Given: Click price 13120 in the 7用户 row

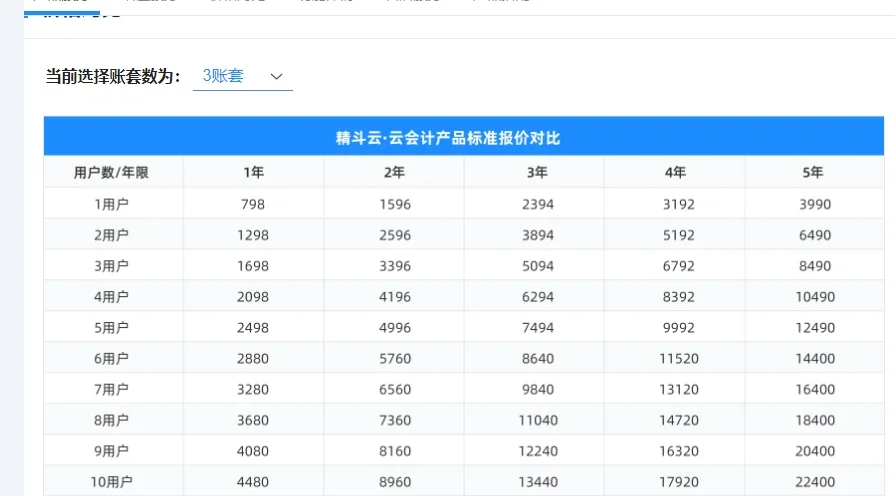Looking at the screenshot, I should pyautogui.click(x=679, y=389).
